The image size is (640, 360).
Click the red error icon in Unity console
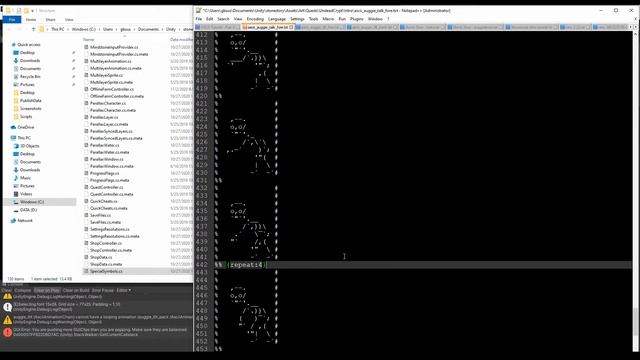point(7,332)
